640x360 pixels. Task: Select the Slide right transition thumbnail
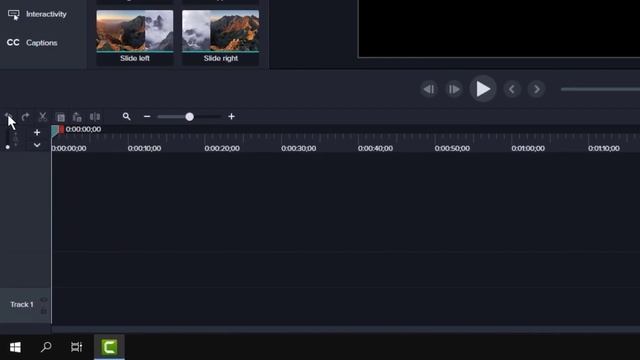point(220,37)
